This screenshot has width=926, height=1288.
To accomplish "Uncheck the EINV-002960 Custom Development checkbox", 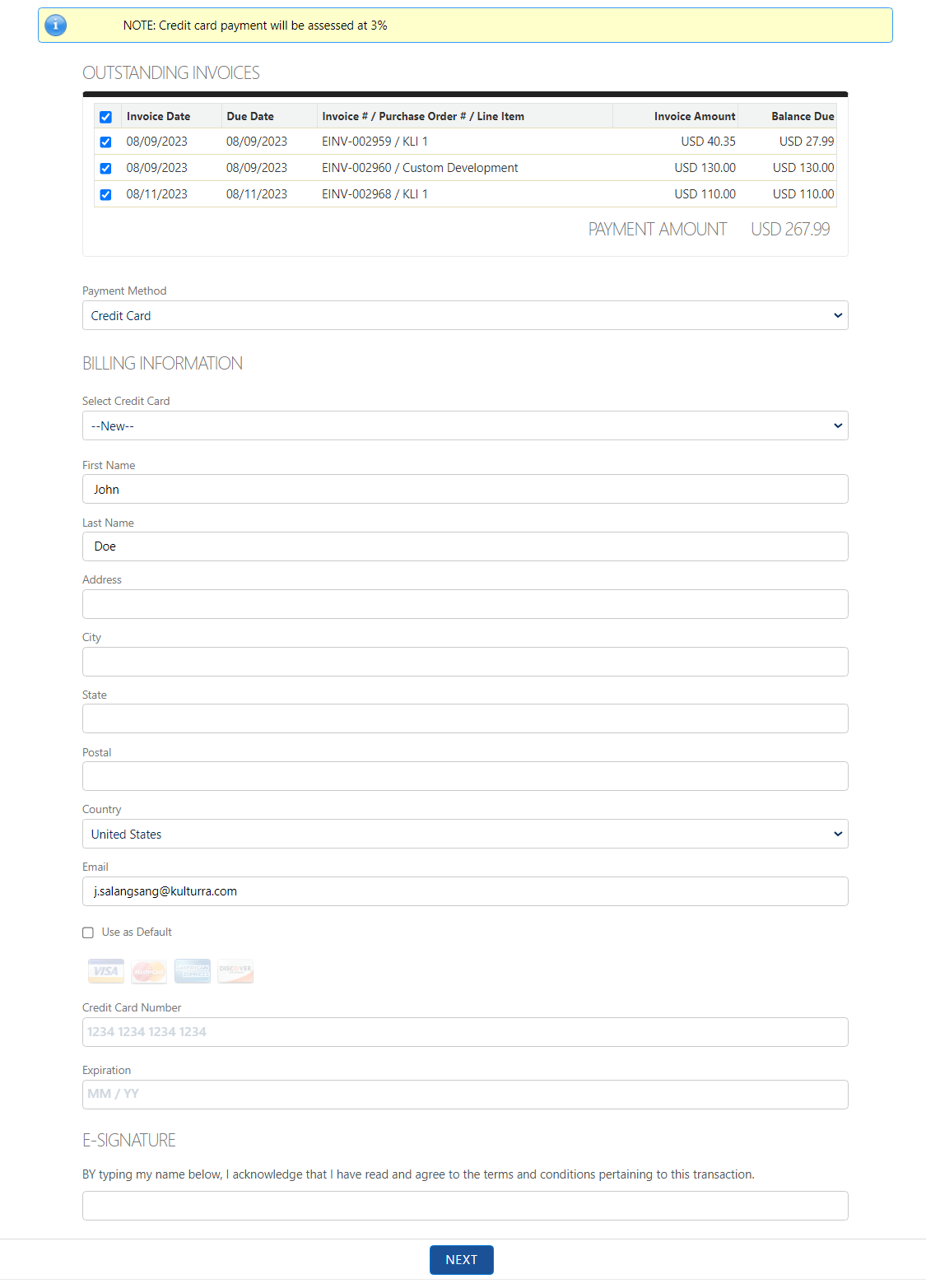I will click(x=105, y=168).
